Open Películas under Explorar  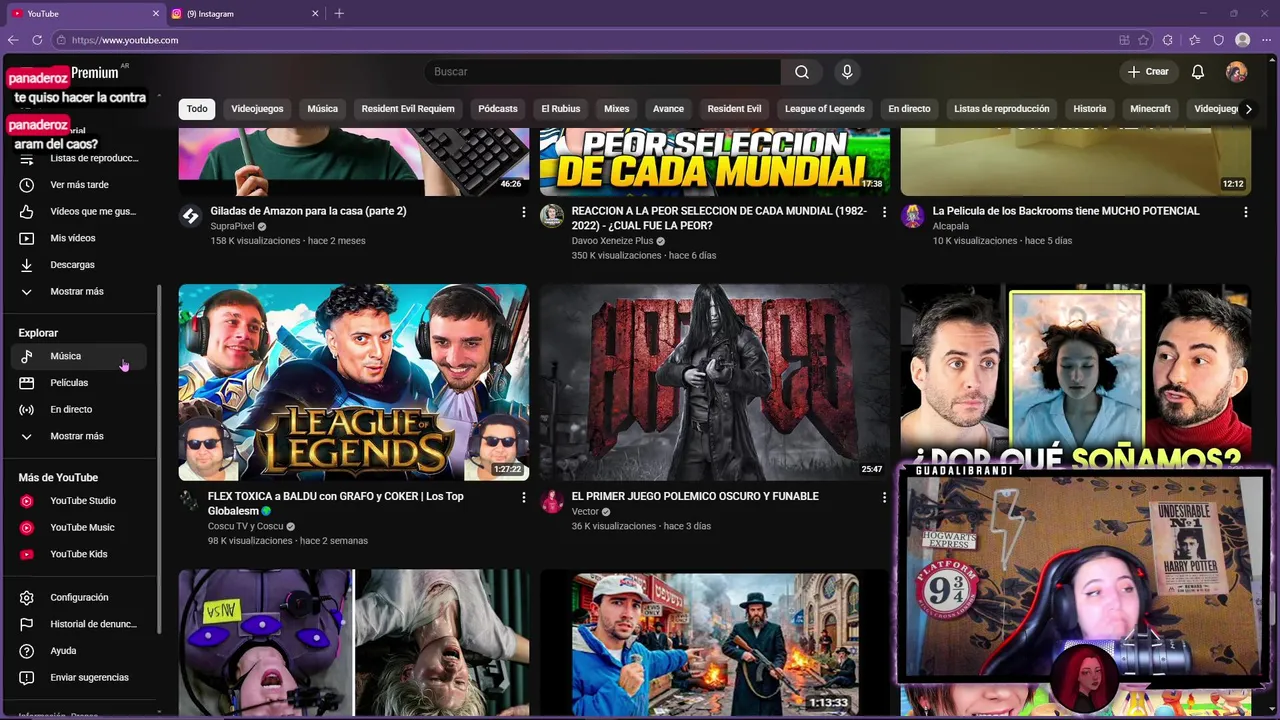(80, 383)
